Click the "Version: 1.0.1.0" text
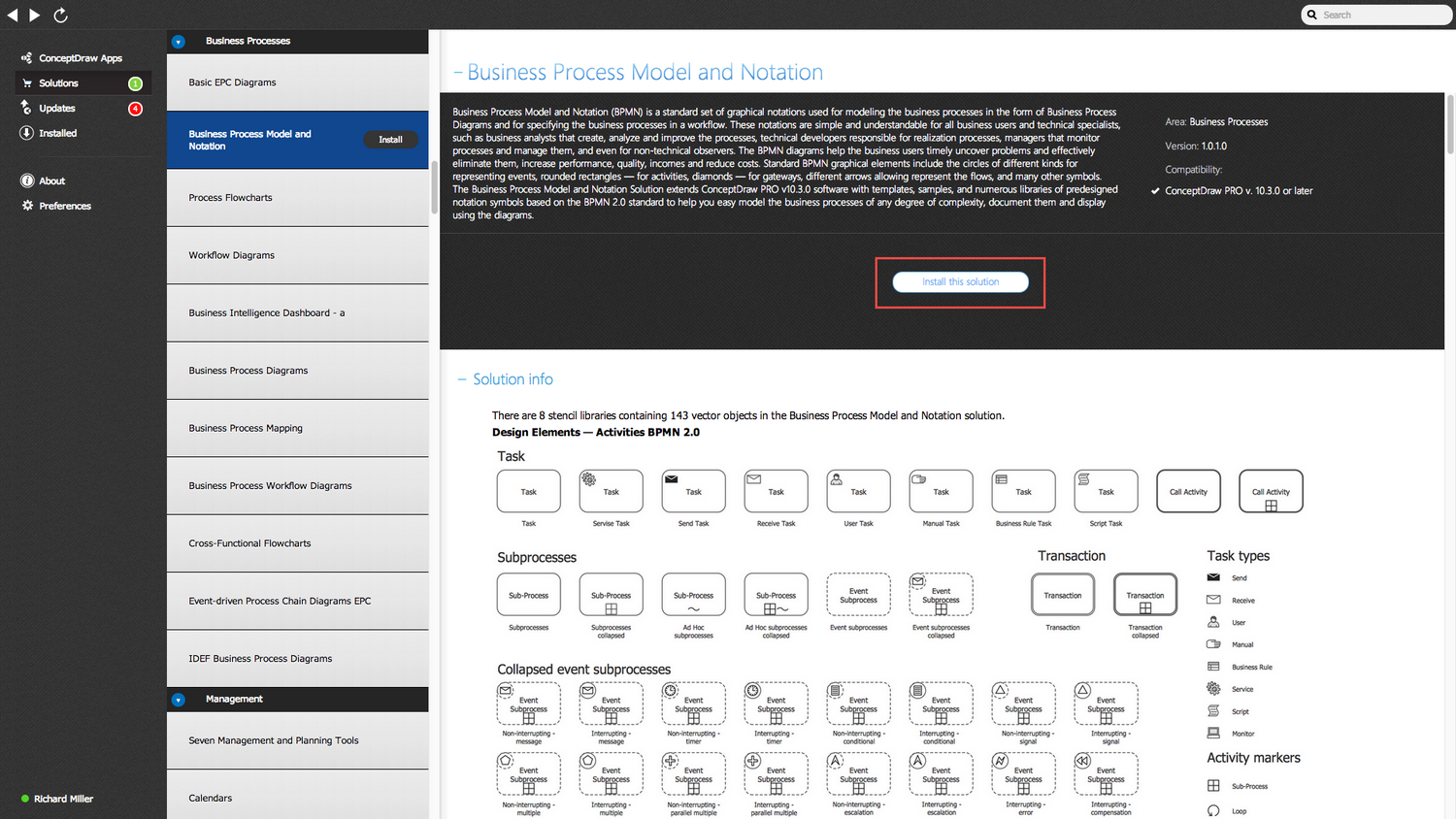Viewport: 1456px width, 819px height. point(1196,147)
